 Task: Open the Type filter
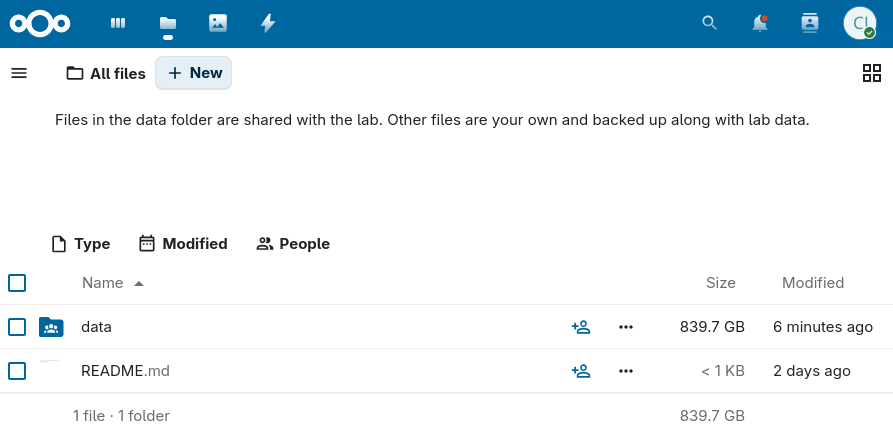tap(81, 244)
